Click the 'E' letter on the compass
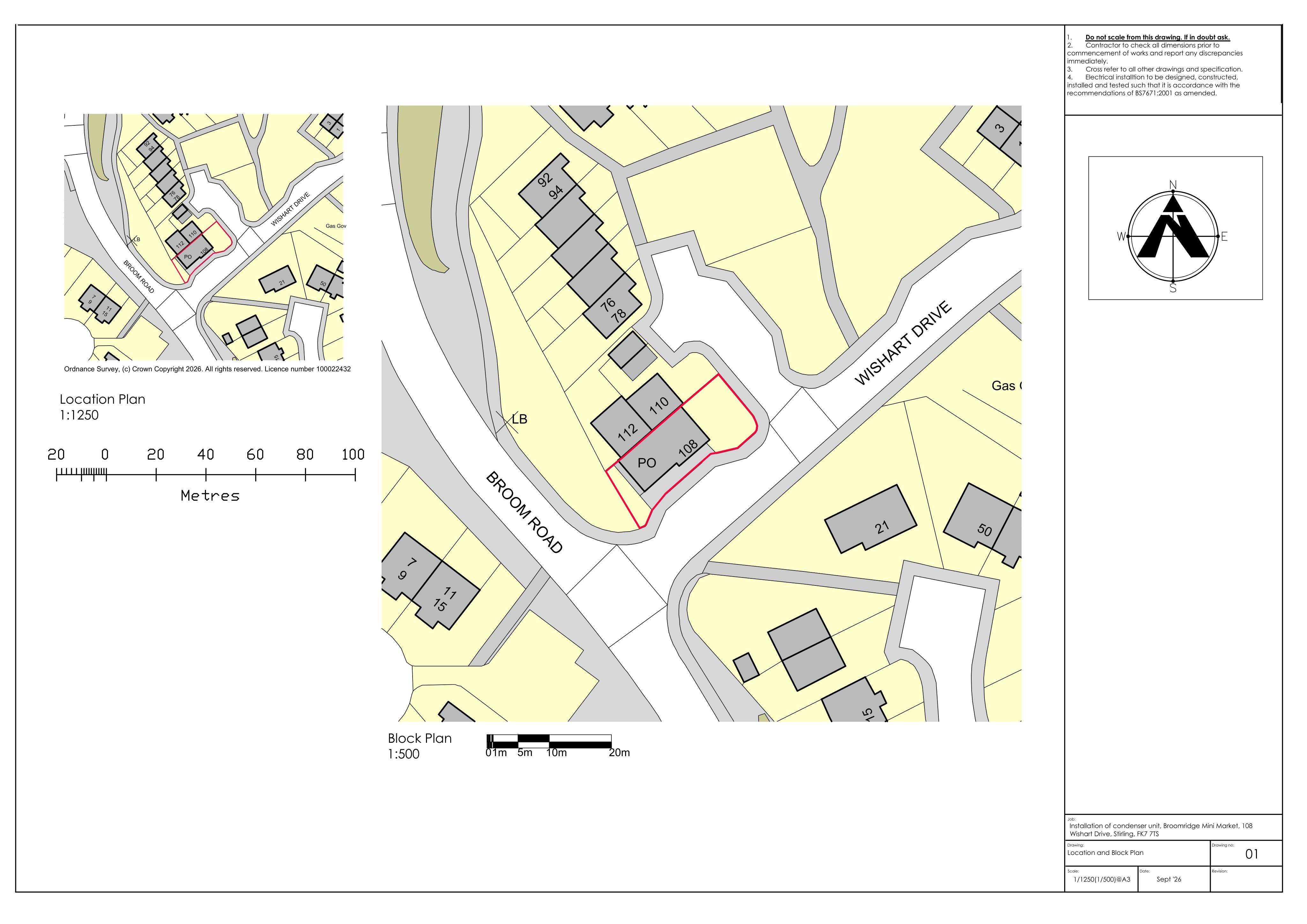The image size is (1307, 924). [1224, 237]
